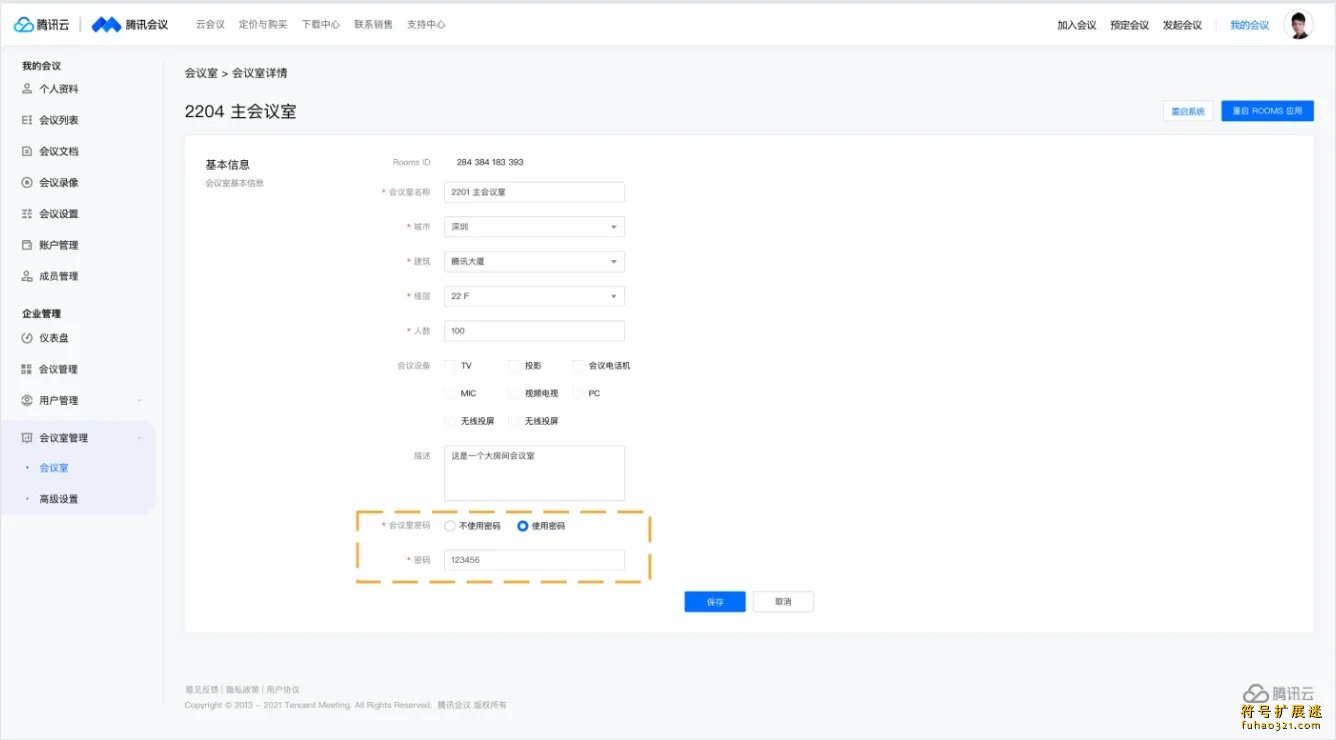Click the 密码 field containing 123456
This screenshot has width=1336, height=740.
[534, 560]
